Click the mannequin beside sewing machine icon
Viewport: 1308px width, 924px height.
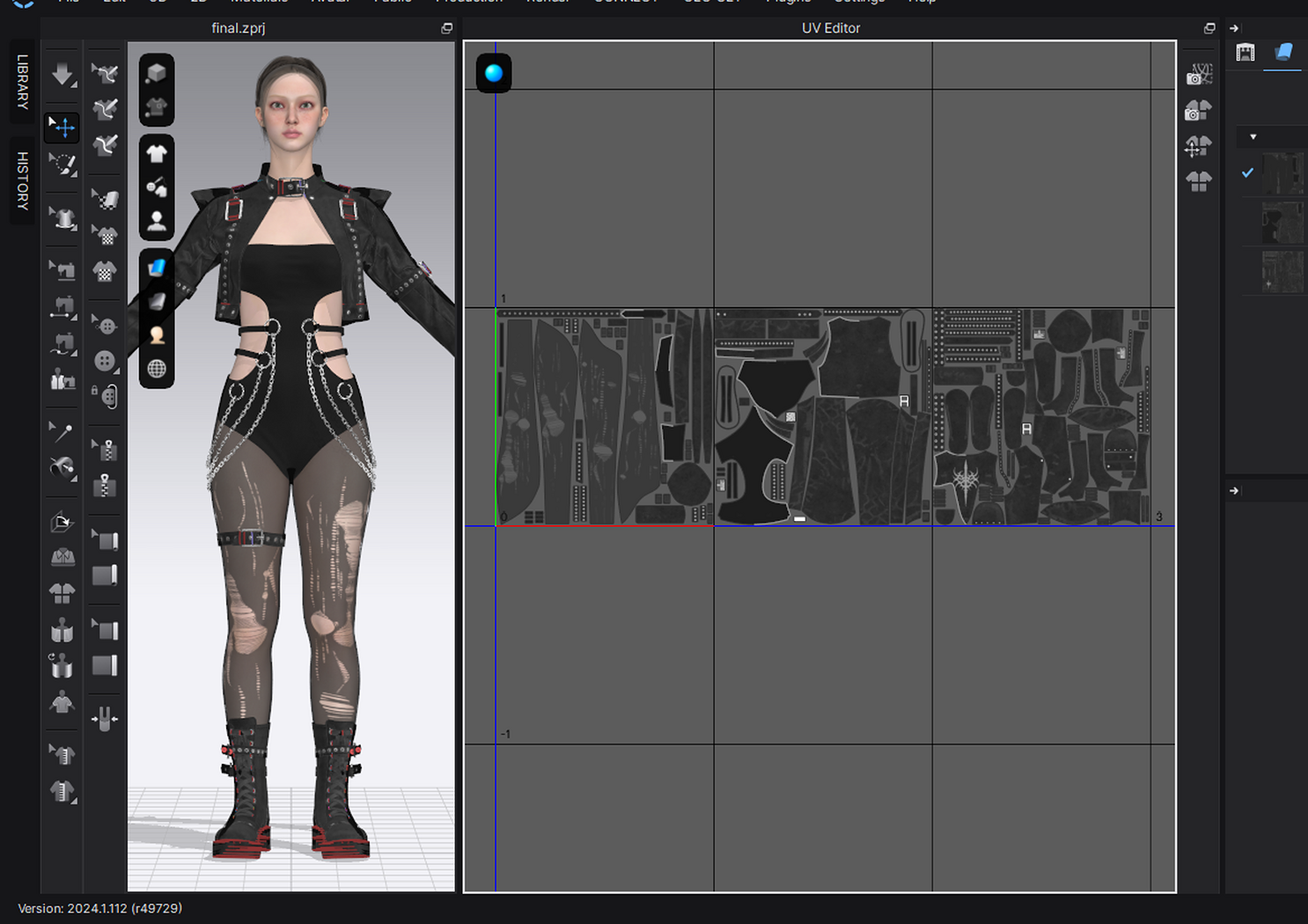(x=62, y=380)
